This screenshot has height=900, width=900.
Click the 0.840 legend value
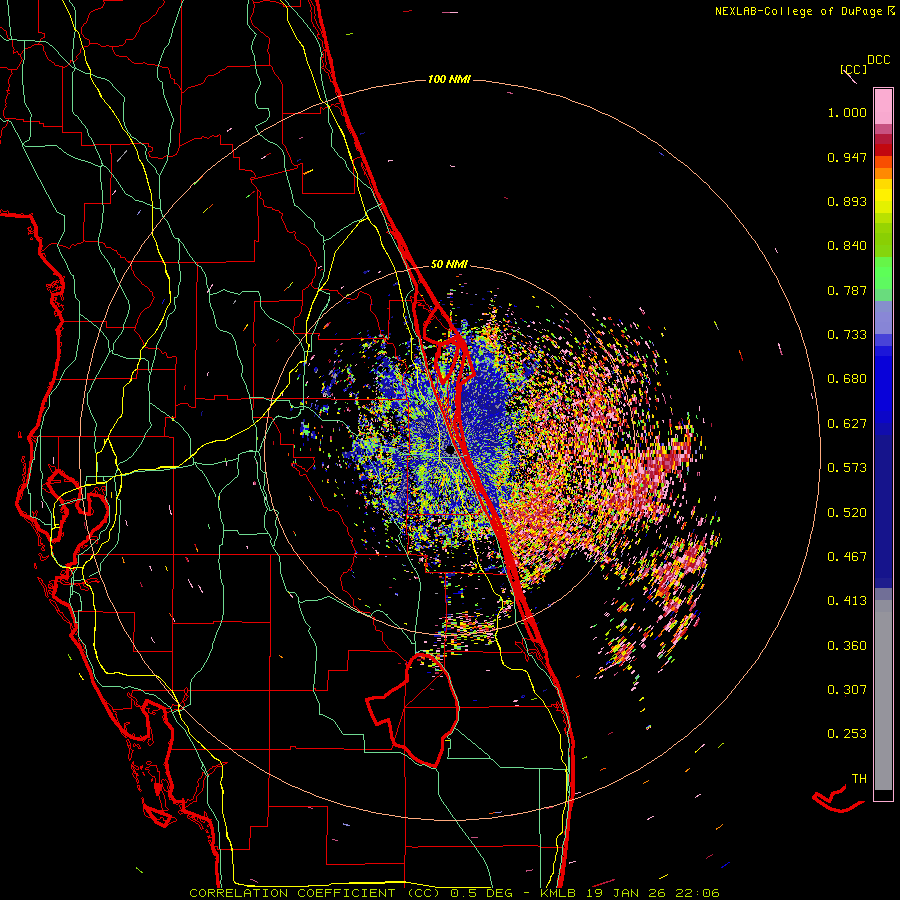pyautogui.click(x=847, y=246)
